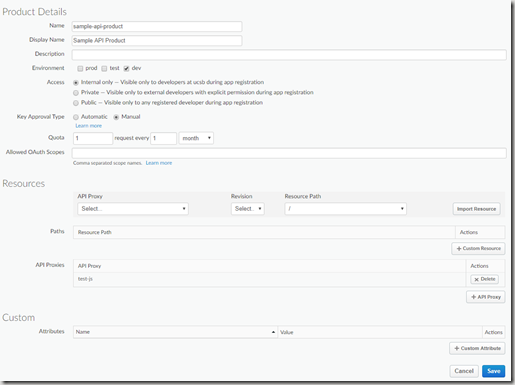Add an API Proxy
Viewport: 515px width, 385px height.
point(486,297)
